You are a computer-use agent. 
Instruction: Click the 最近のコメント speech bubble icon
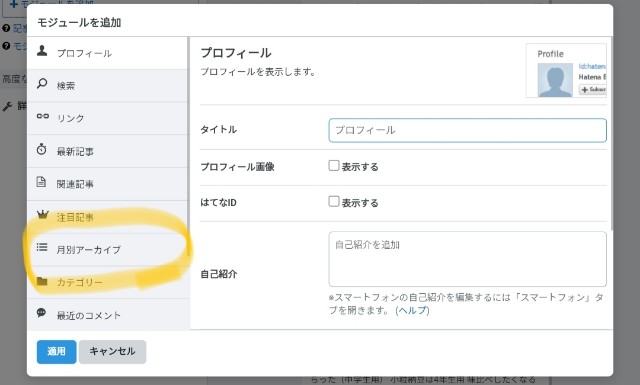pyautogui.click(x=42, y=313)
